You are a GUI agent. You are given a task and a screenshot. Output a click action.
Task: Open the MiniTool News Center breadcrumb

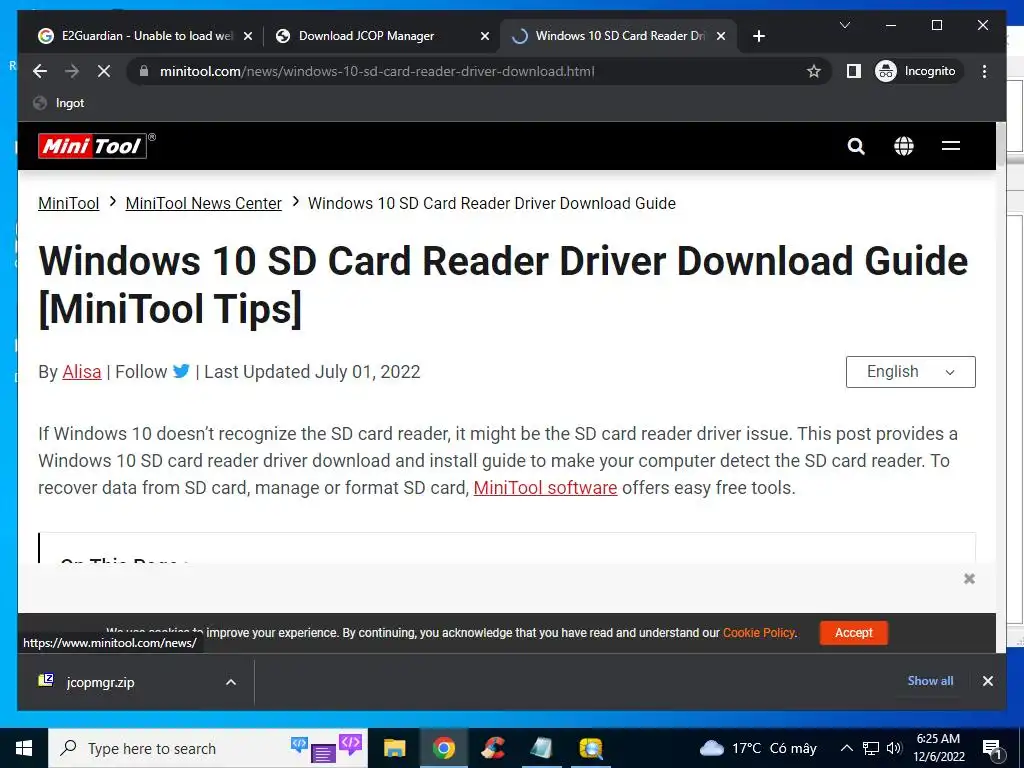[x=204, y=203]
